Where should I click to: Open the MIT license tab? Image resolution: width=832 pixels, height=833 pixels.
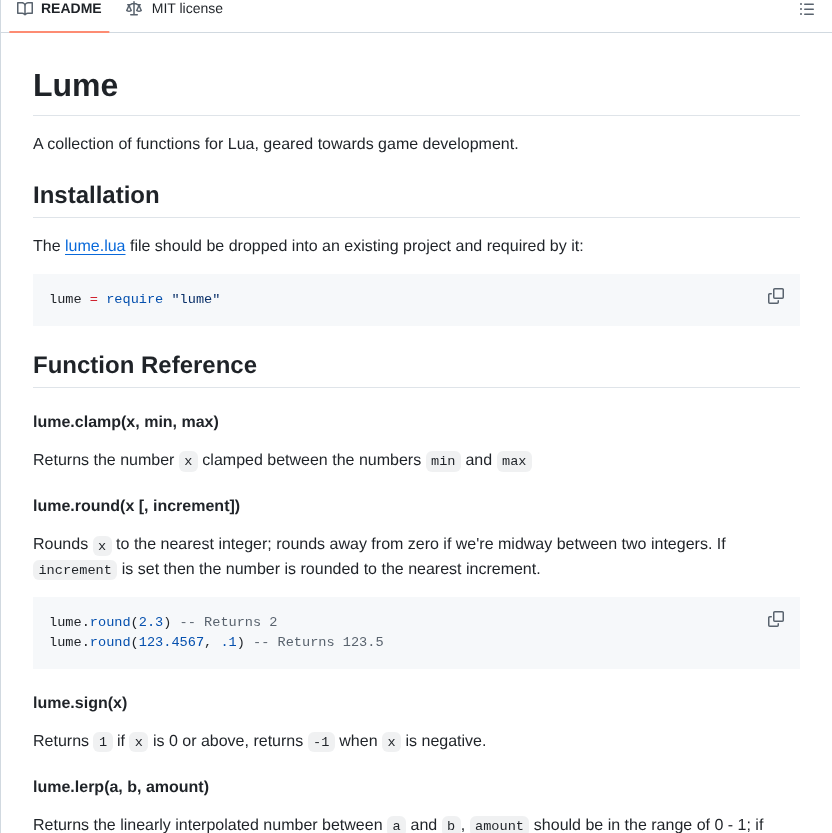click(x=174, y=9)
